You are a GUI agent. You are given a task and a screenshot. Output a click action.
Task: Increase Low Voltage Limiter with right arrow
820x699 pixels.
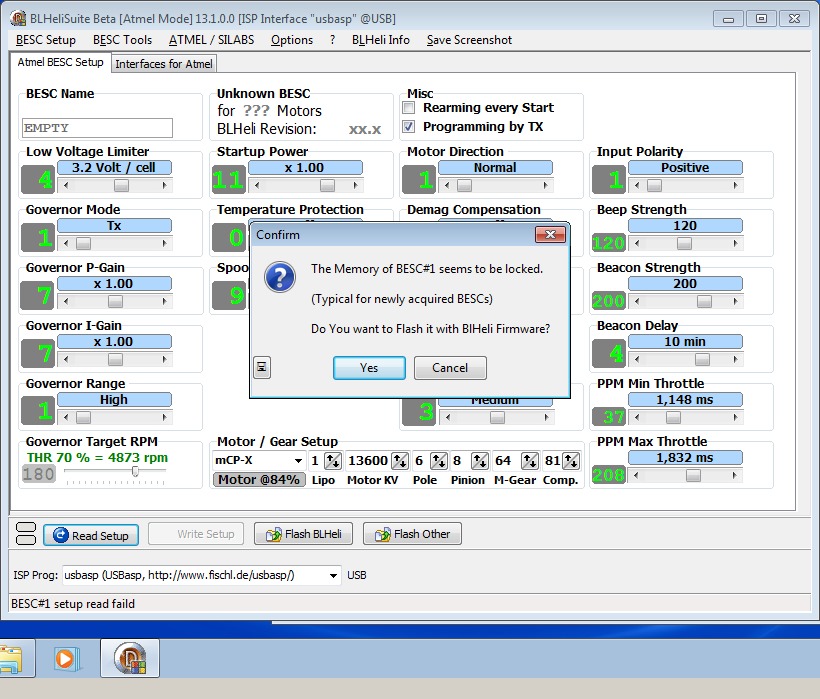(165, 185)
